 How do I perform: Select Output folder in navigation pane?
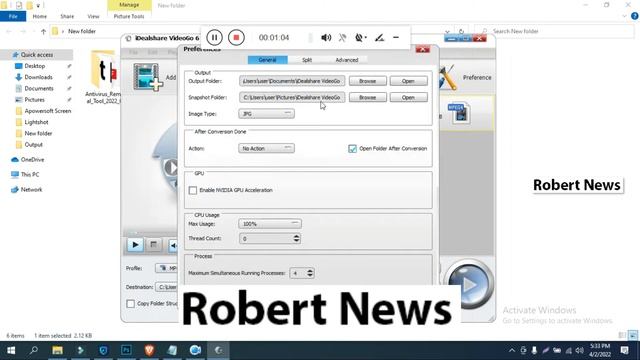click(x=33, y=144)
